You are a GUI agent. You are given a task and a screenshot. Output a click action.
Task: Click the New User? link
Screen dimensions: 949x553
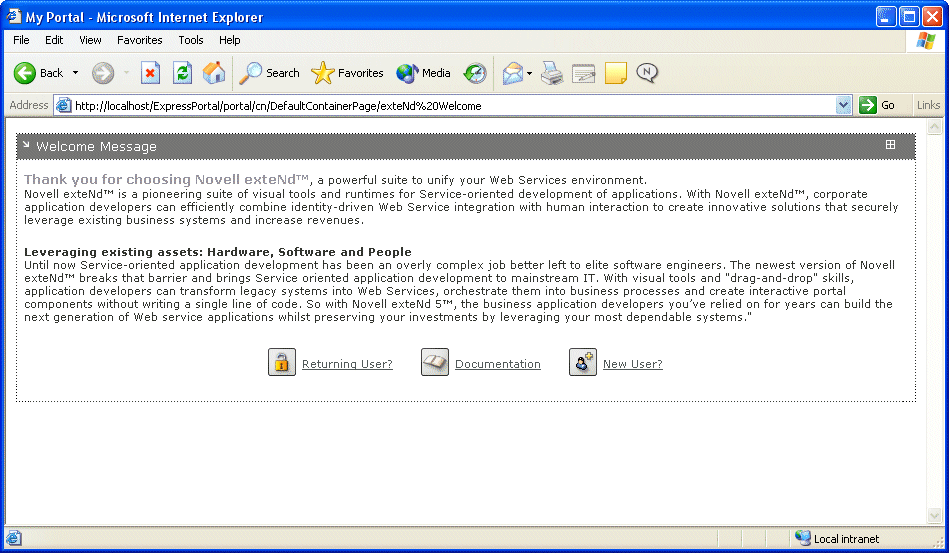pyautogui.click(x=632, y=364)
